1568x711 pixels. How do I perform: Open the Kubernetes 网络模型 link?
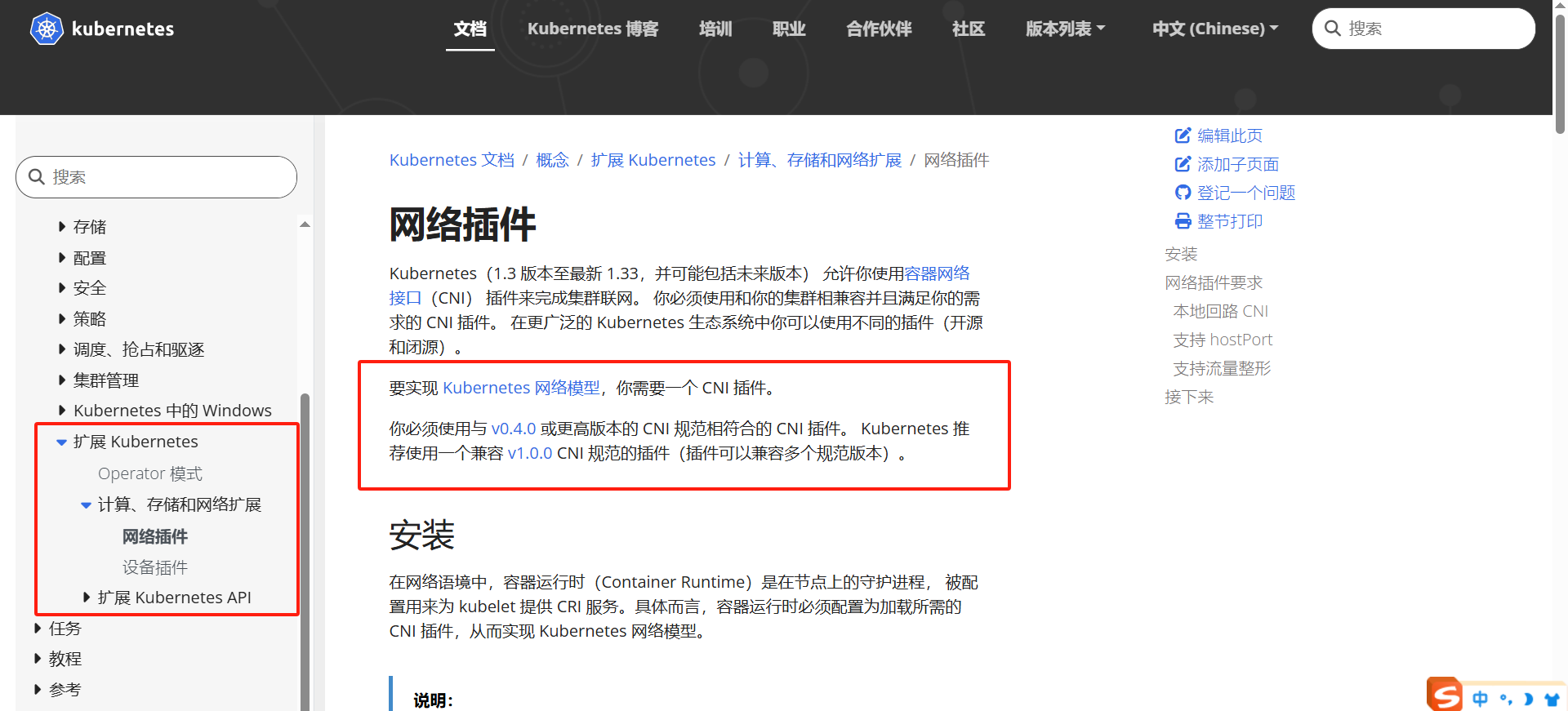click(x=521, y=388)
